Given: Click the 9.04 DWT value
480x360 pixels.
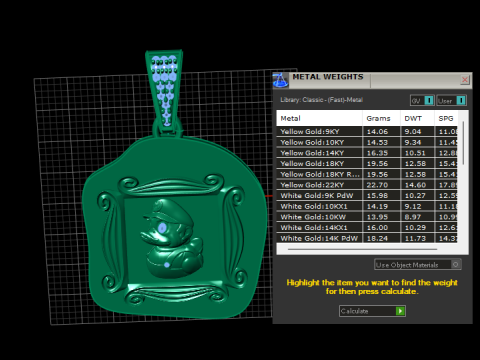Looking at the screenshot, I should click(413, 132).
